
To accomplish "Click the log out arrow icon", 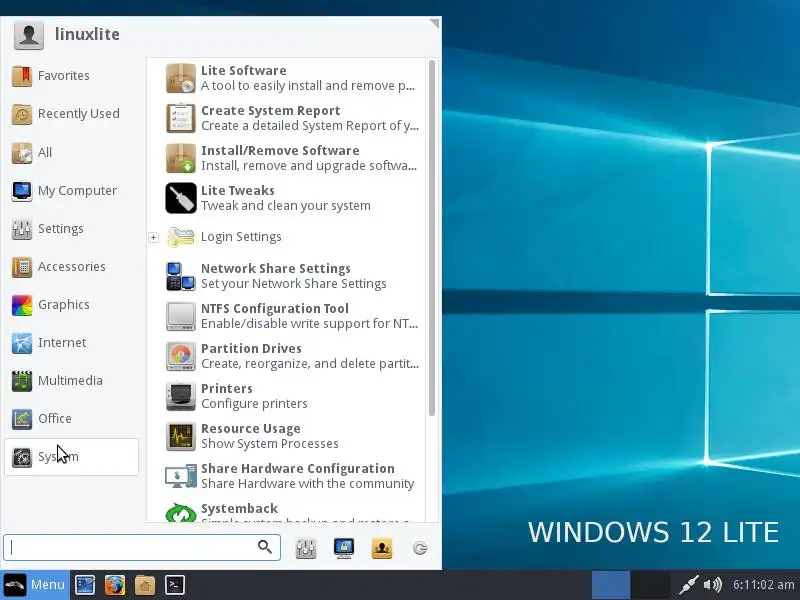I will point(420,548).
